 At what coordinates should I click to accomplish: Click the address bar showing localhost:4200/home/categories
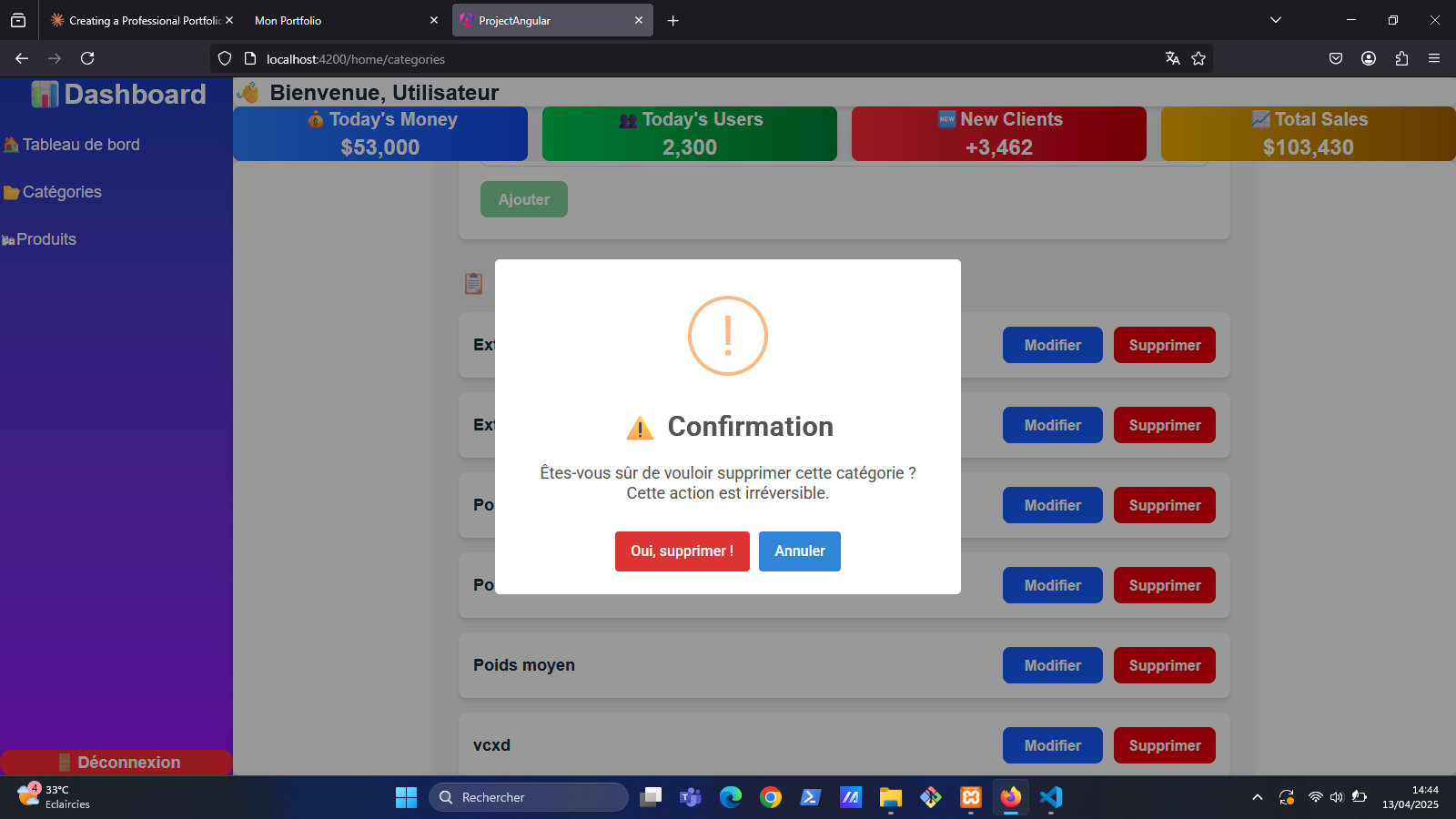[x=710, y=59]
